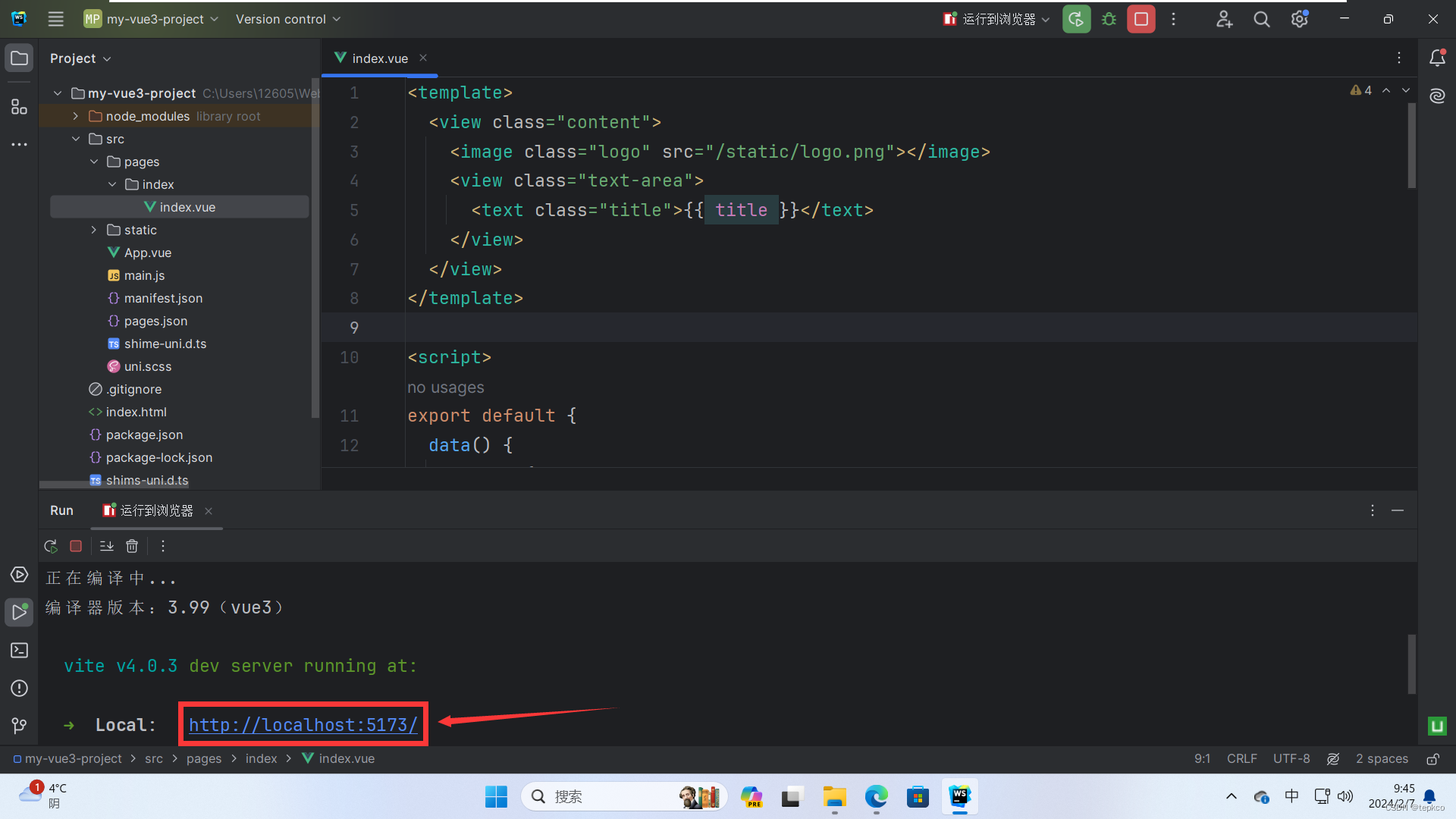Open the main hamburger menu
Image resolution: width=1456 pixels, height=819 pixels.
tap(55, 19)
